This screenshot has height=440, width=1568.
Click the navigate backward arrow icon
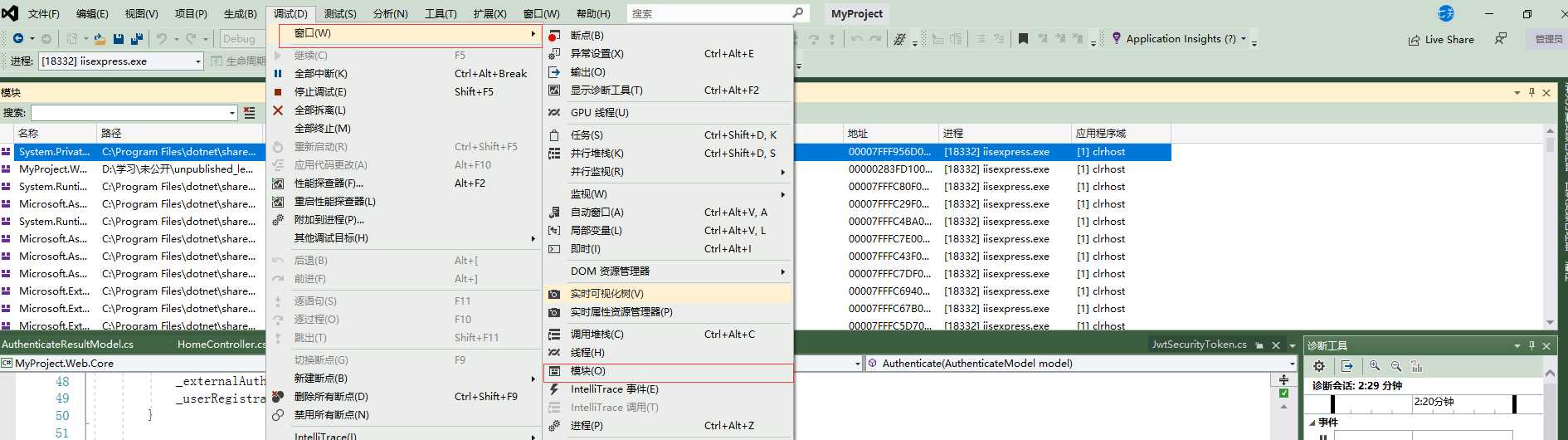(18, 38)
